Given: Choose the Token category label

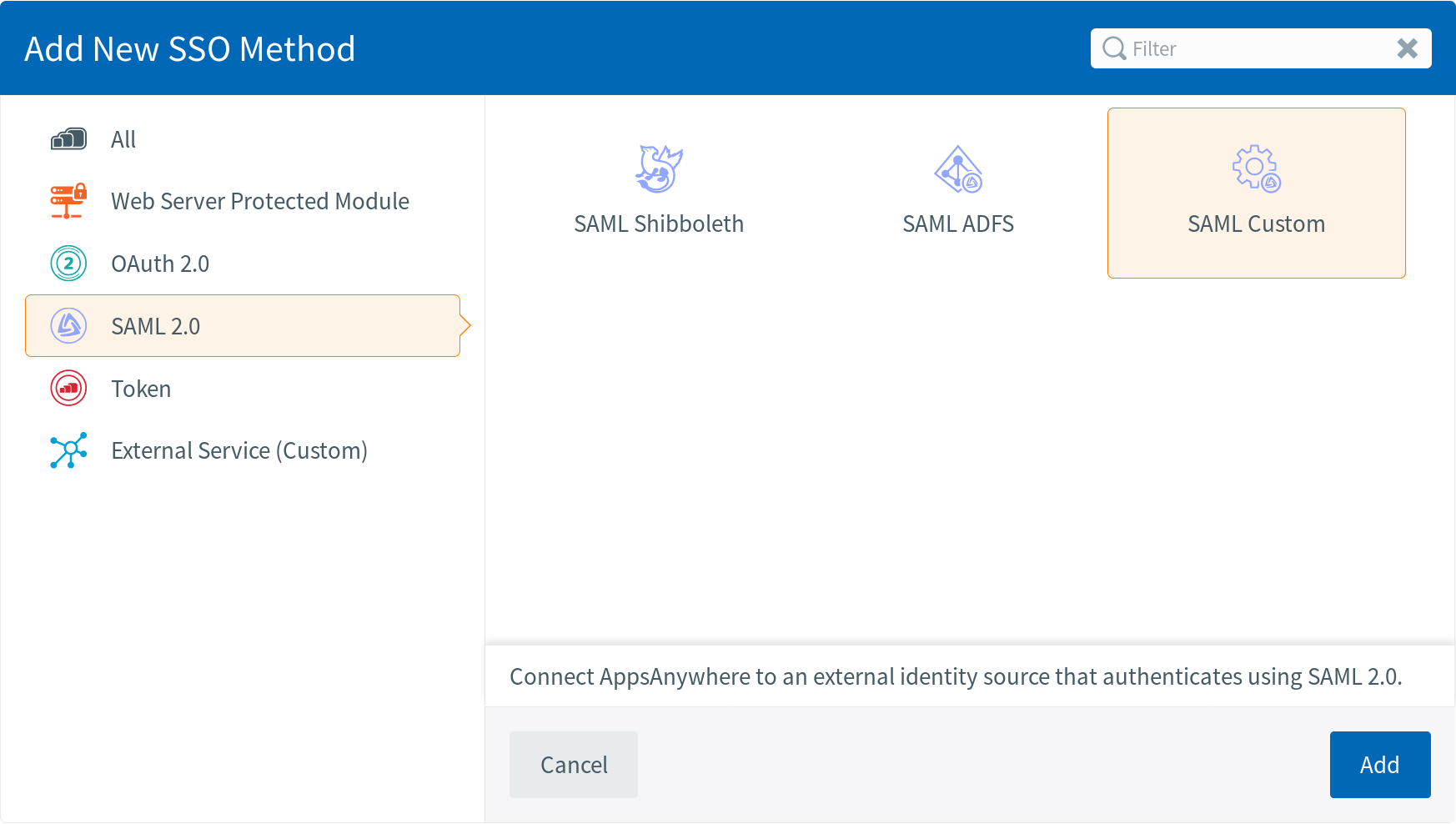Looking at the screenshot, I should [141, 389].
